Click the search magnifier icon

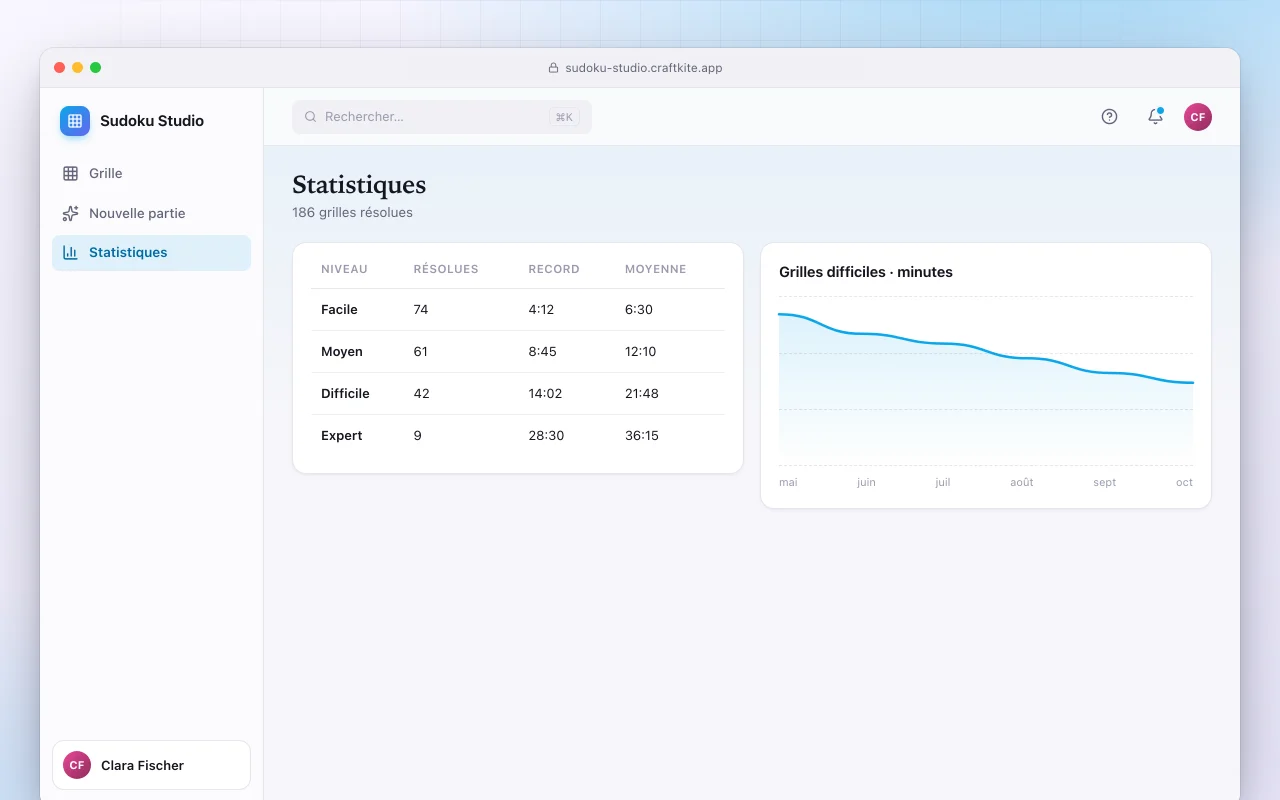pyautogui.click(x=311, y=117)
